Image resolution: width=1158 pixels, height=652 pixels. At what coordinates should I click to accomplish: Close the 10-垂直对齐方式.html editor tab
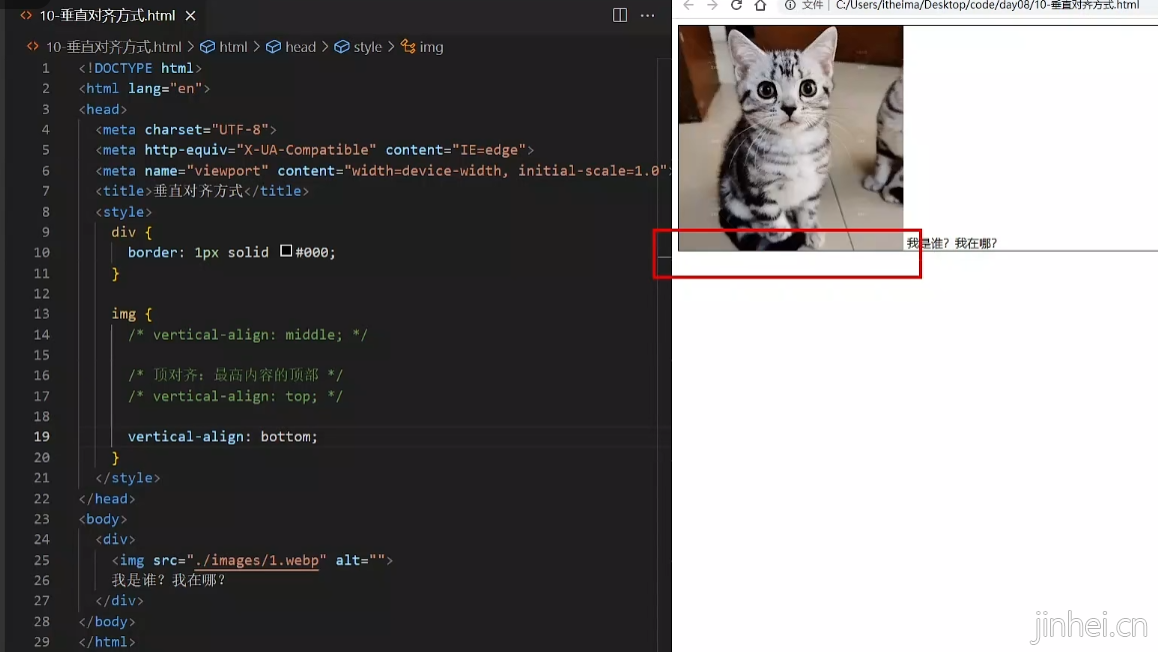coord(191,16)
